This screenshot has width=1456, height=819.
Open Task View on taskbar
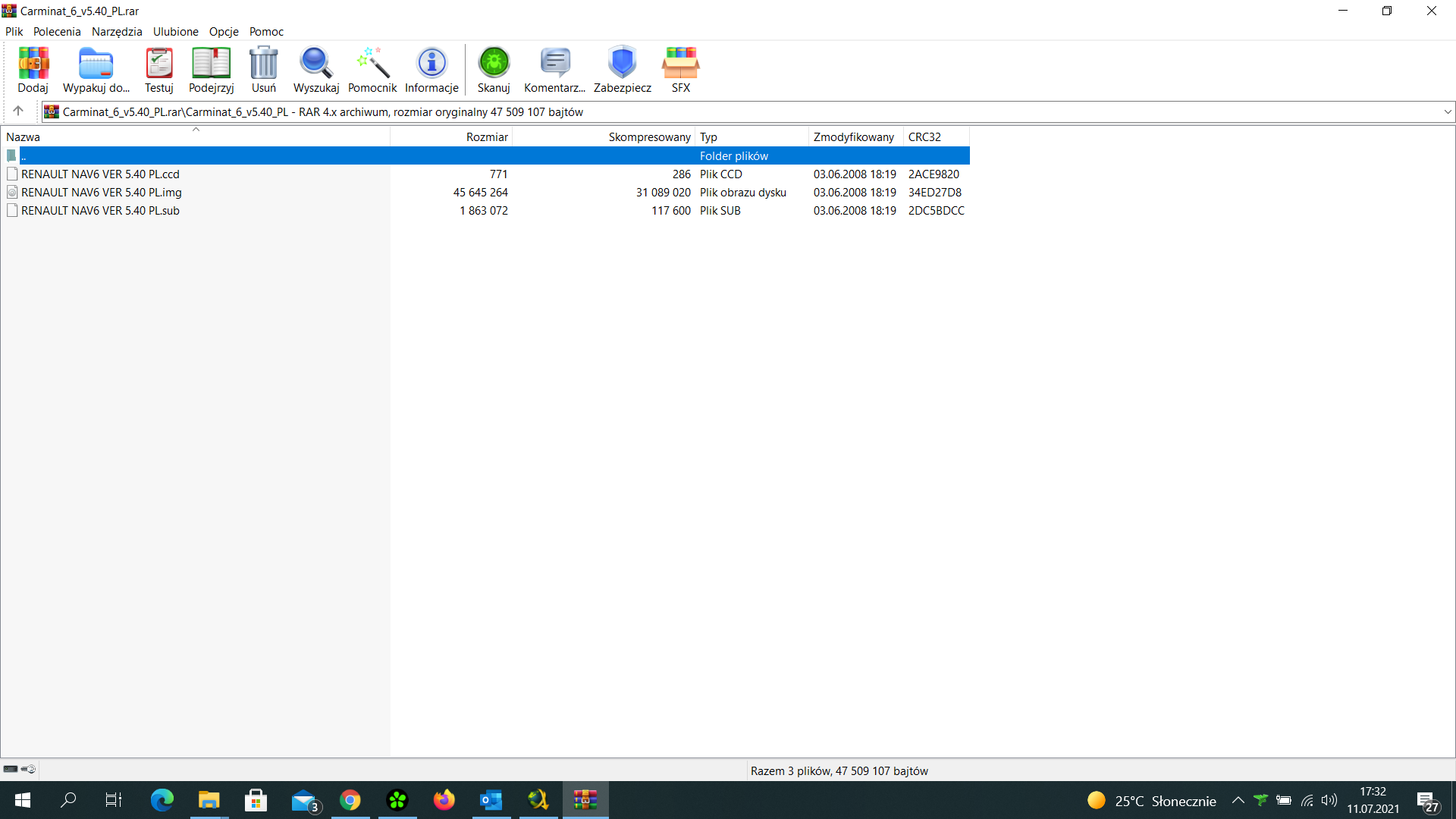[x=114, y=800]
